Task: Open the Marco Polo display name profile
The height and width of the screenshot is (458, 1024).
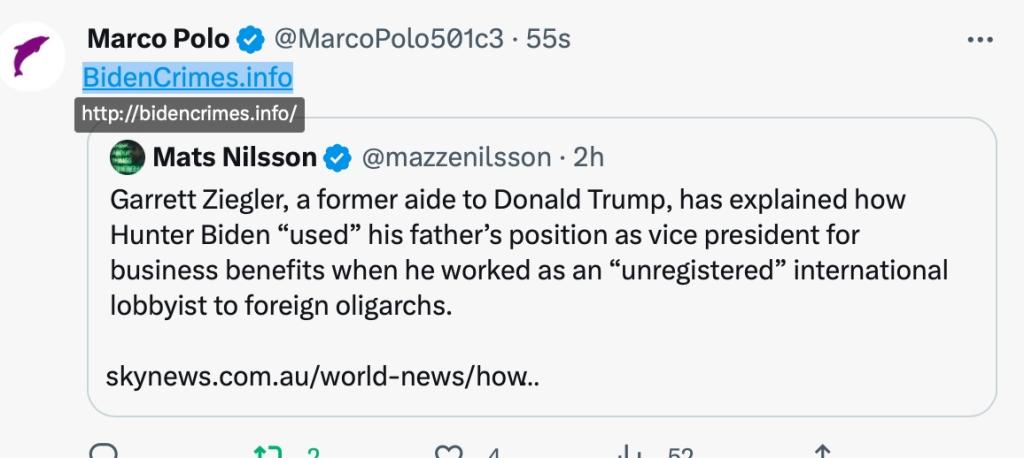Action: pyautogui.click(x=158, y=40)
